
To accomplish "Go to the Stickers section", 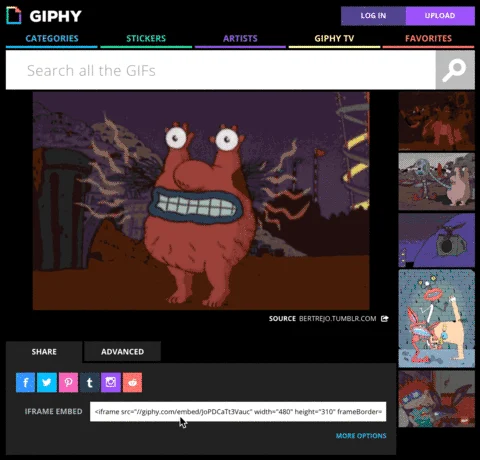I will pos(146,39).
